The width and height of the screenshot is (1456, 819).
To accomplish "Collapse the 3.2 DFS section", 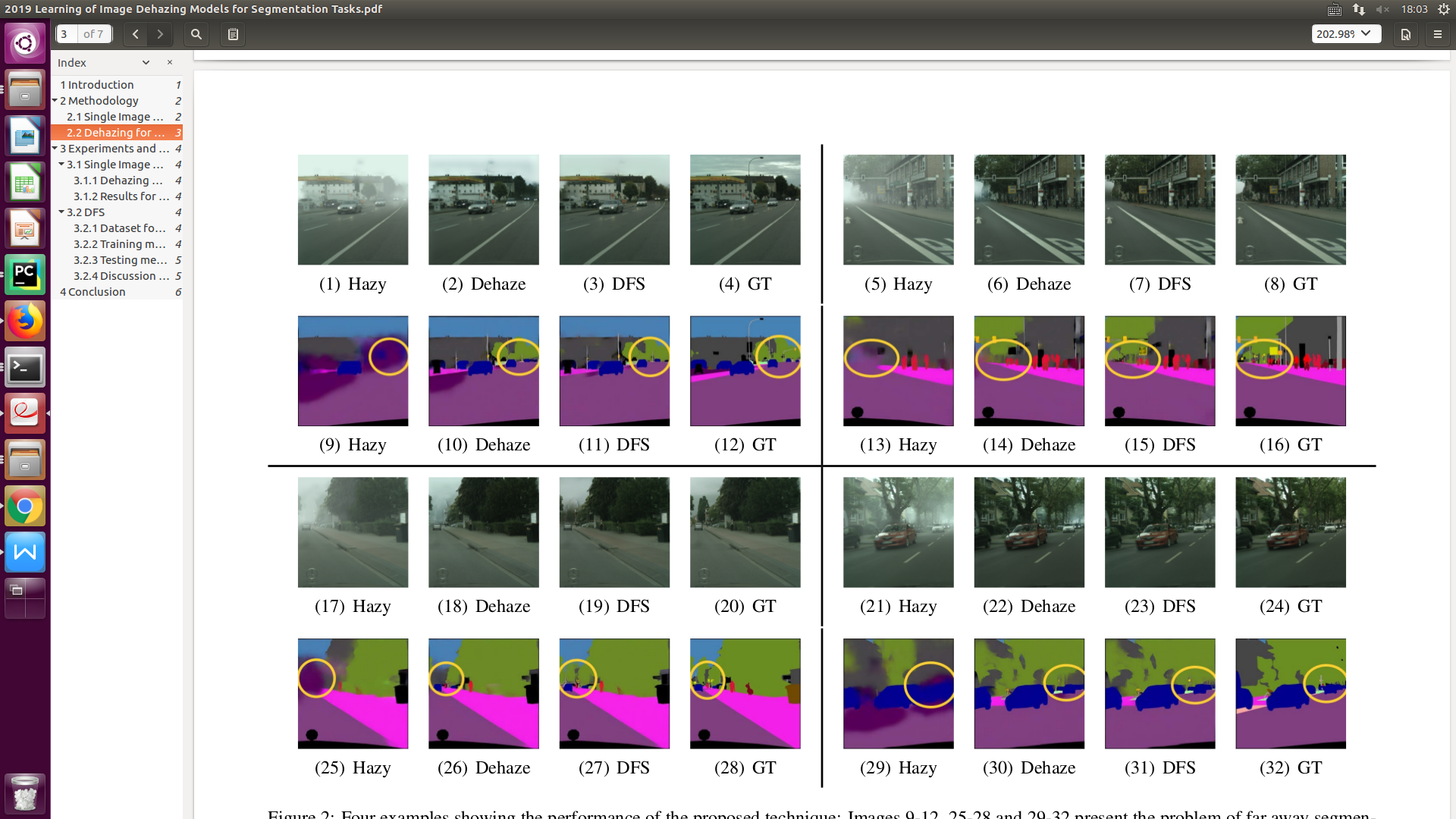I will click(x=61, y=212).
